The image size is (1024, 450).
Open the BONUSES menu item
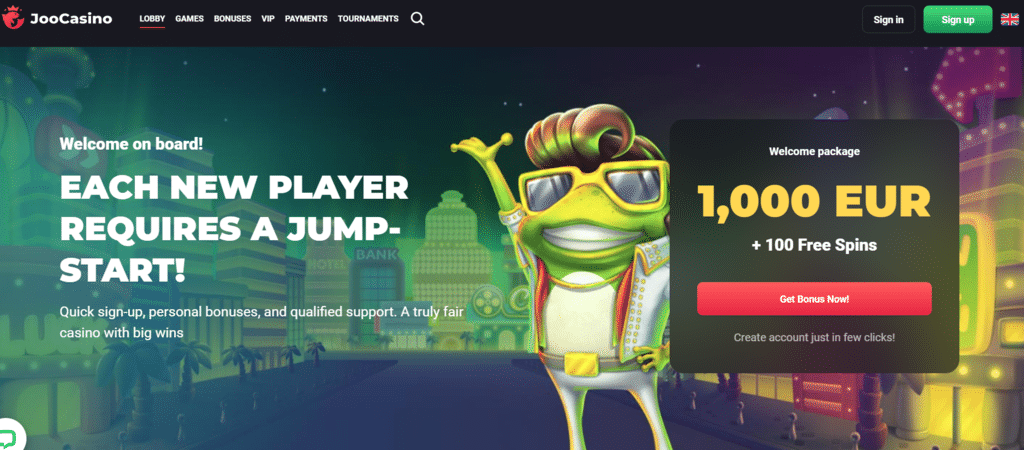[x=232, y=19]
